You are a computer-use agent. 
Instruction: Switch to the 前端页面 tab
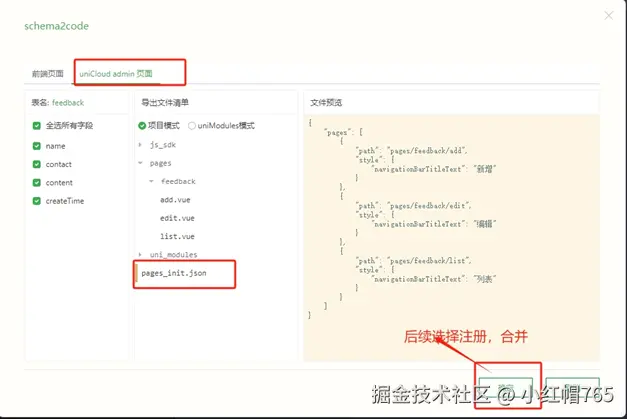coord(48,74)
